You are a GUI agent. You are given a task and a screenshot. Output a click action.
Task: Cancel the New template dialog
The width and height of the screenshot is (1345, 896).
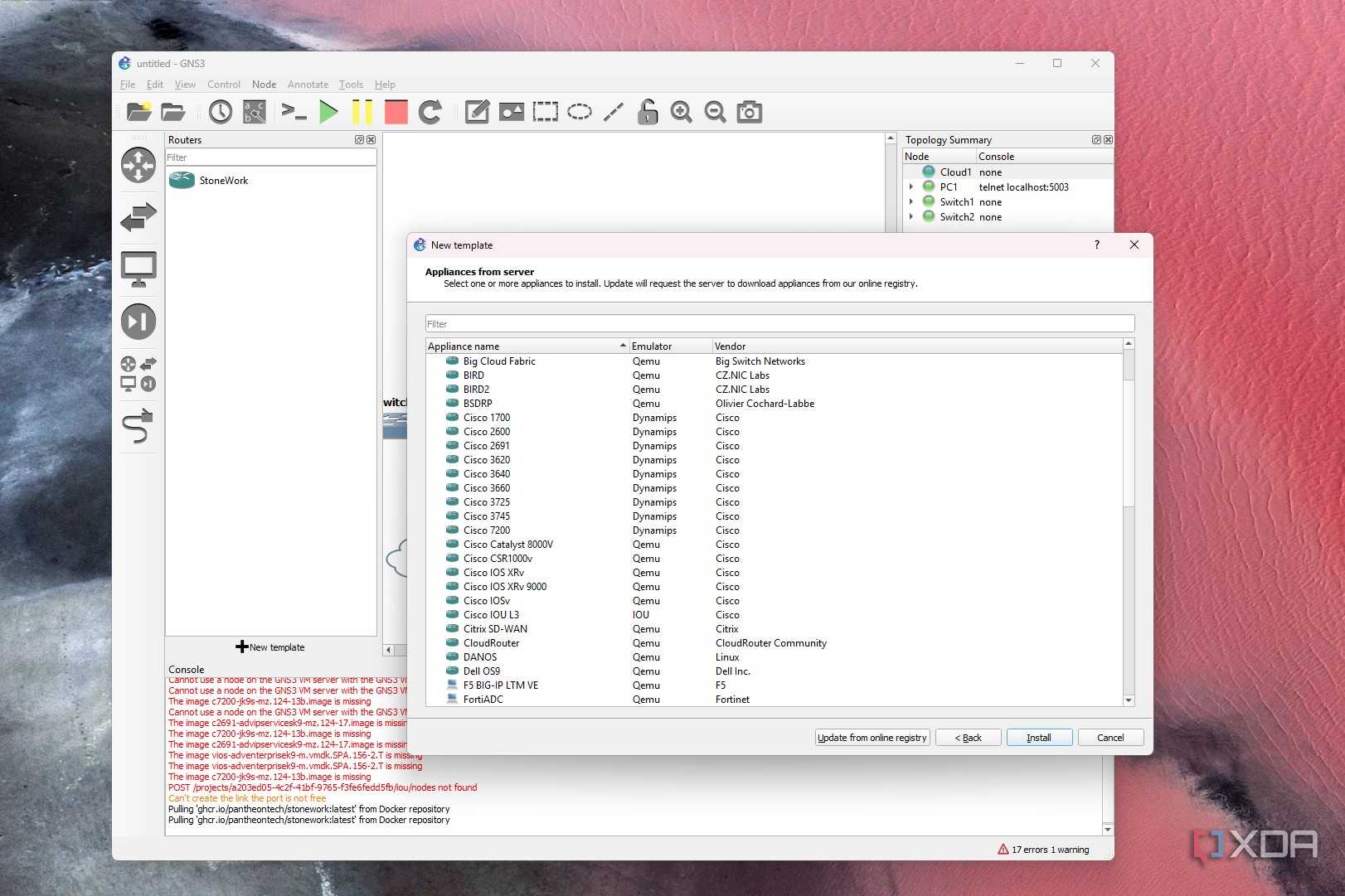pyautogui.click(x=1110, y=738)
